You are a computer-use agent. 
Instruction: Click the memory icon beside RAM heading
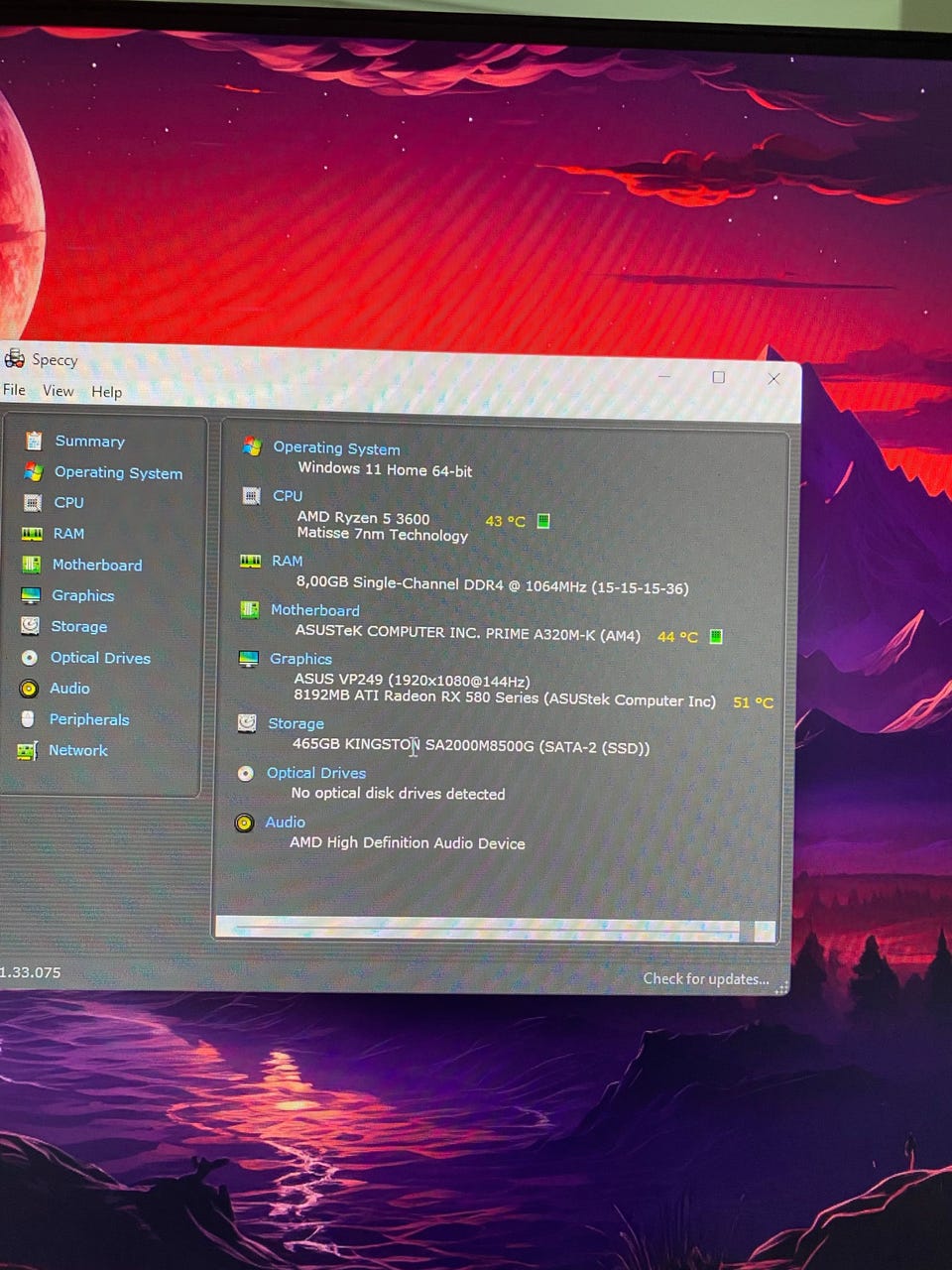point(250,561)
